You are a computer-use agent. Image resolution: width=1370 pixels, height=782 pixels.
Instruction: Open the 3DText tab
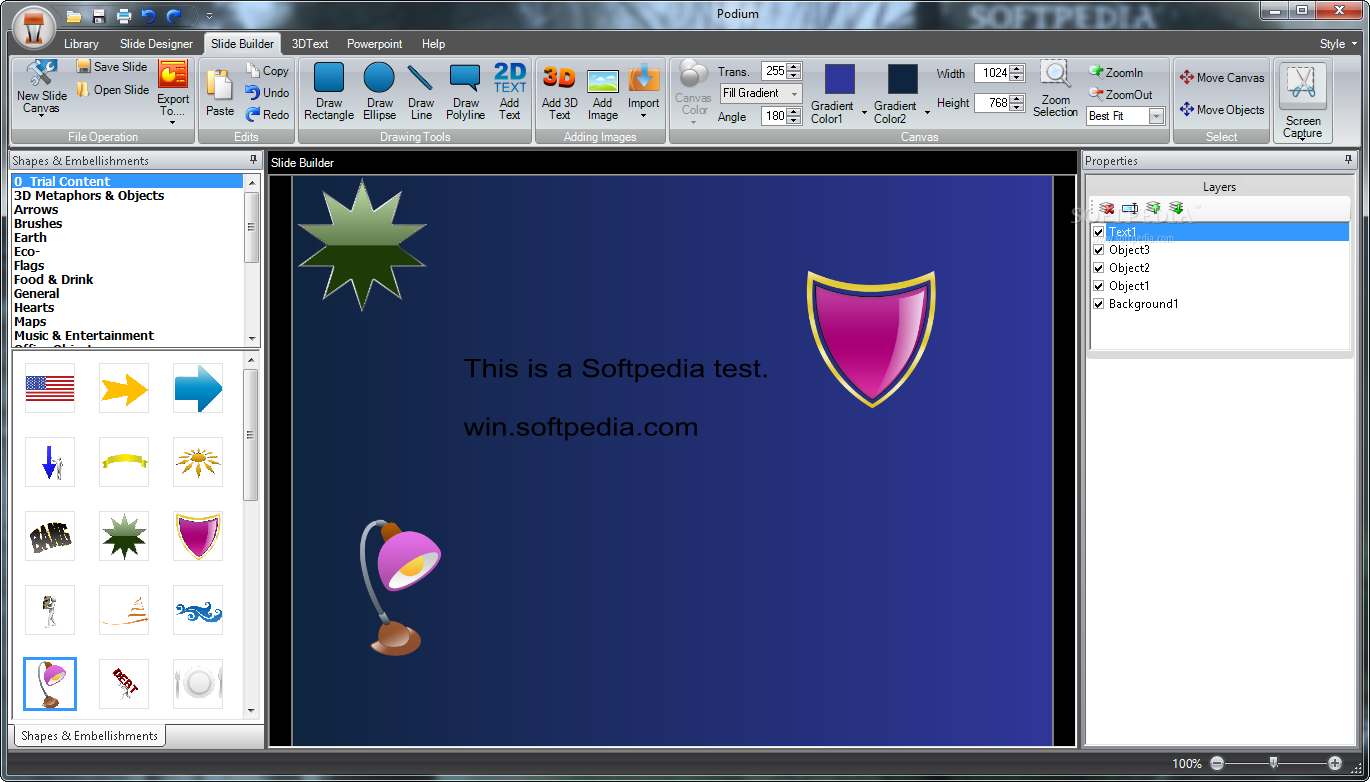click(x=310, y=44)
